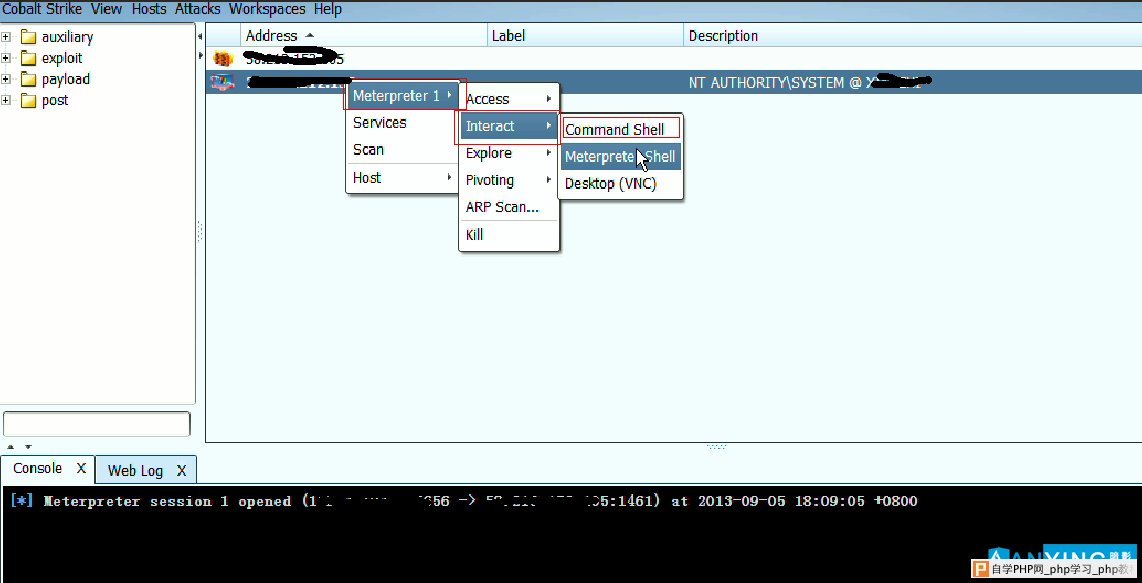Screen dimensions: 1142x583
Task: Close the Console tab
Action: coord(82,469)
